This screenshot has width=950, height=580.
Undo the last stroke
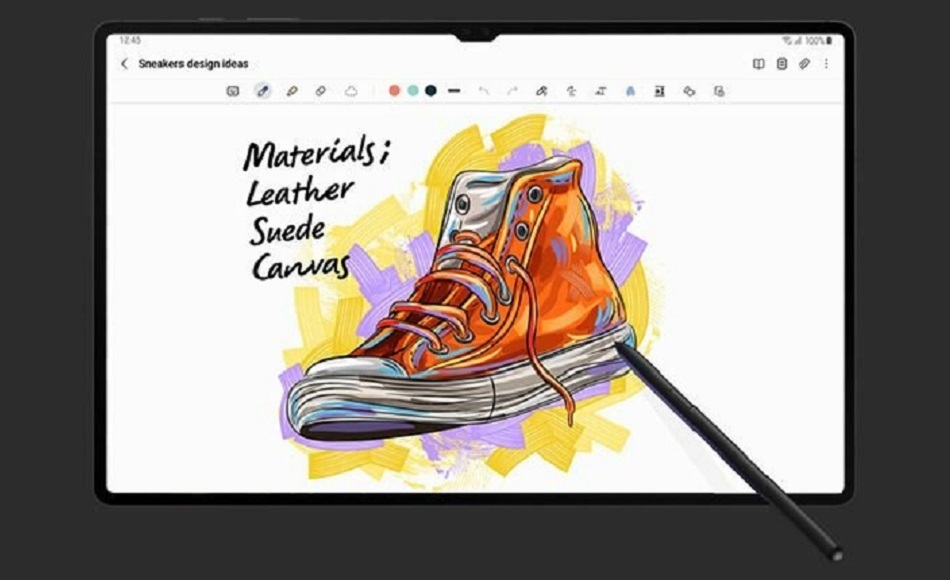click(x=484, y=91)
